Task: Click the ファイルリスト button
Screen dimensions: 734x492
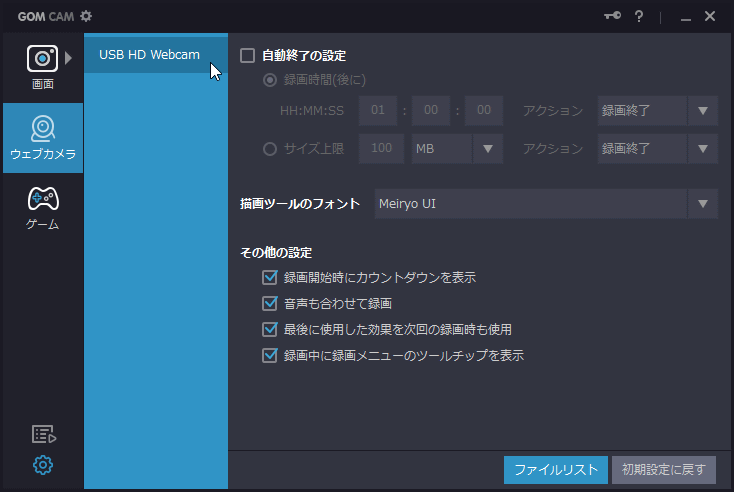Action: [x=556, y=470]
